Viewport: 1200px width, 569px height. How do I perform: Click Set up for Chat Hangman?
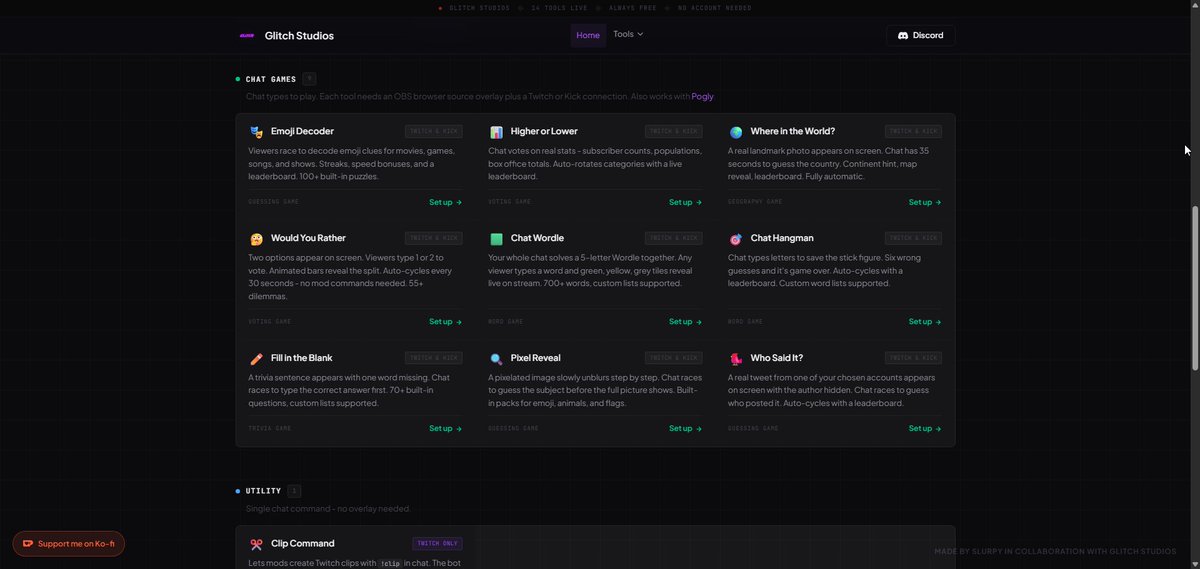[x=925, y=322]
